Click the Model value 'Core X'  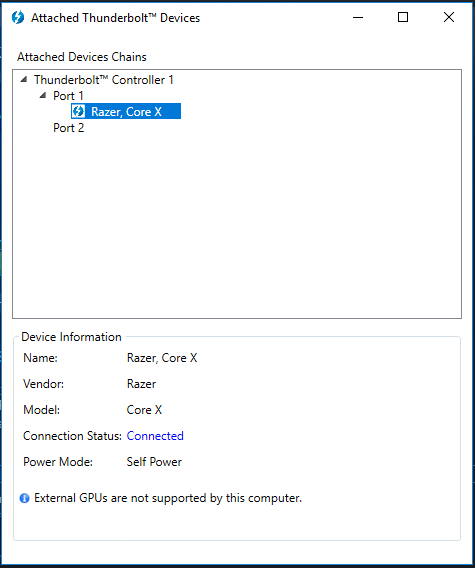(x=144, y=410)
